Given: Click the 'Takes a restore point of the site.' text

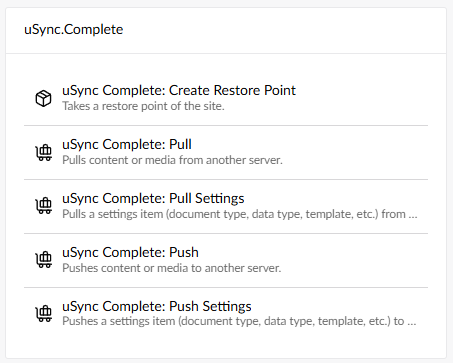Looking at the screenshot, I should (143, 106).
